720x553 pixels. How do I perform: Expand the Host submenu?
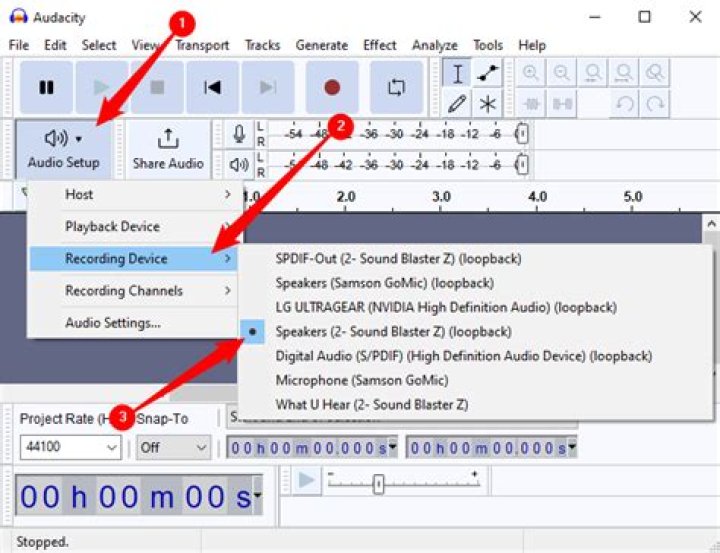point(134,195)
